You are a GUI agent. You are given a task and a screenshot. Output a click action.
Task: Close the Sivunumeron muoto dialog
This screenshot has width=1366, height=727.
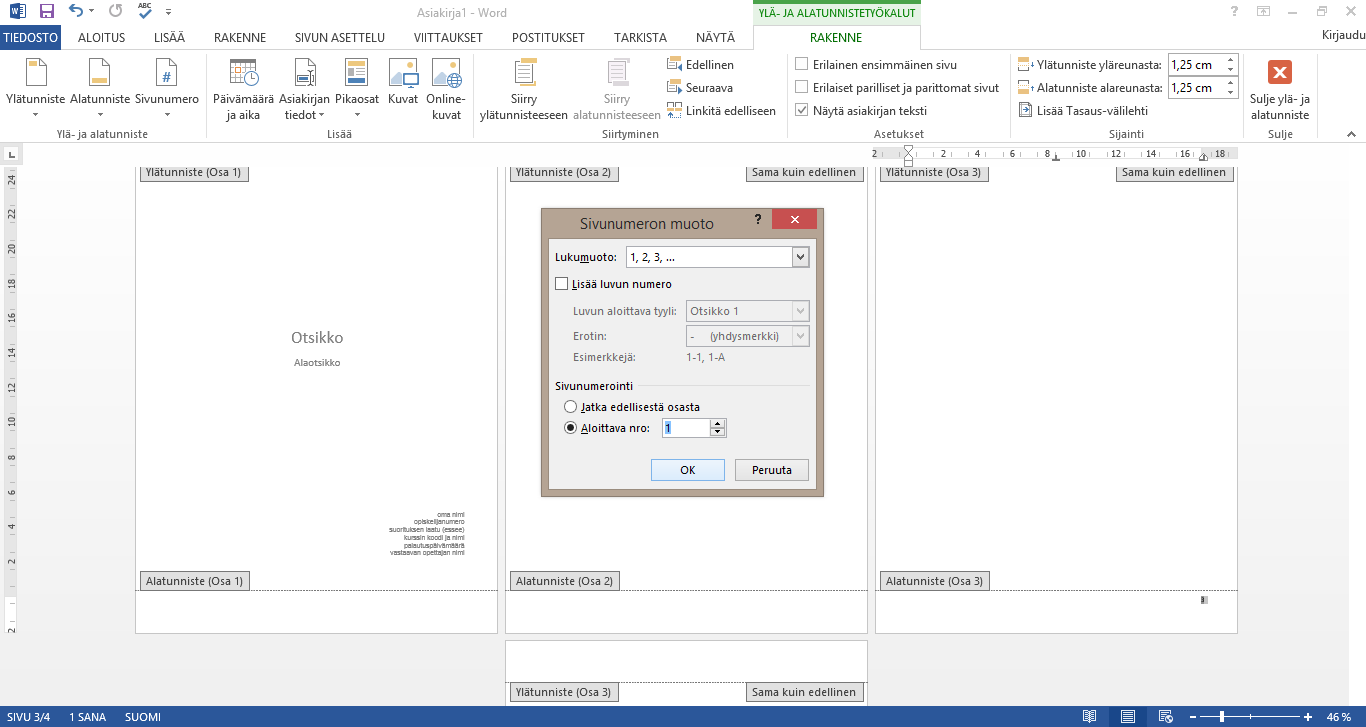click(x=795, y=219)
